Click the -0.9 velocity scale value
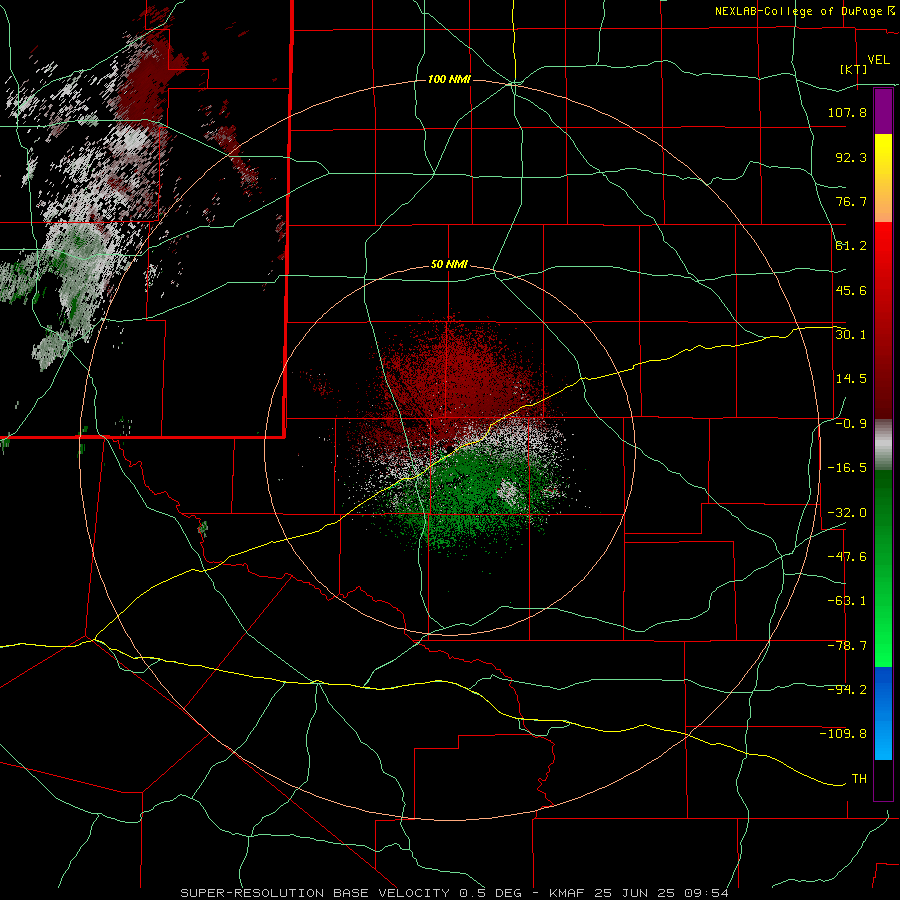Viewport: 900px width, 900px height. tap(851, 424)
